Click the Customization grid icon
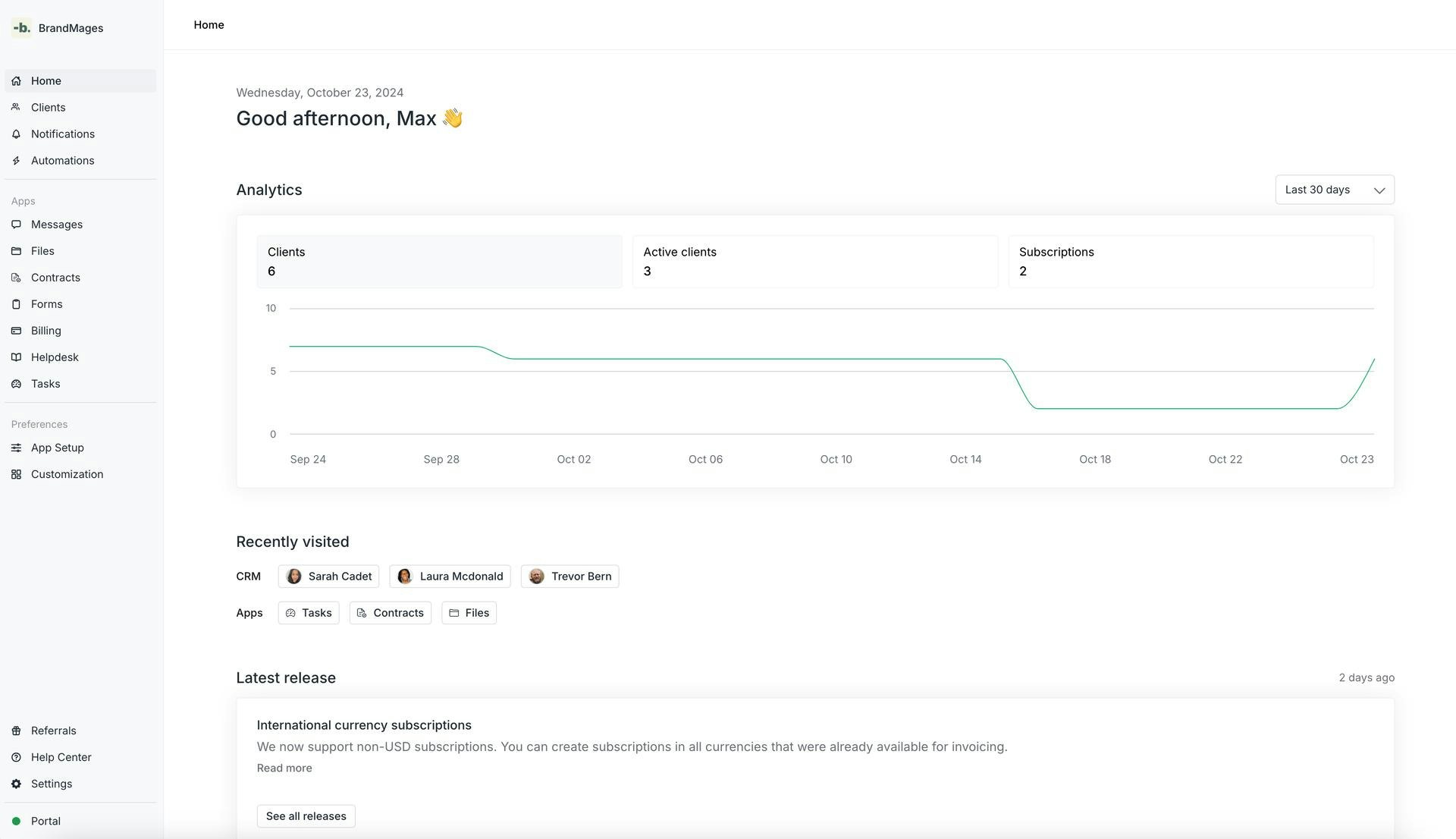Screen dimensions: 1456x839 (x=16, y=474)
